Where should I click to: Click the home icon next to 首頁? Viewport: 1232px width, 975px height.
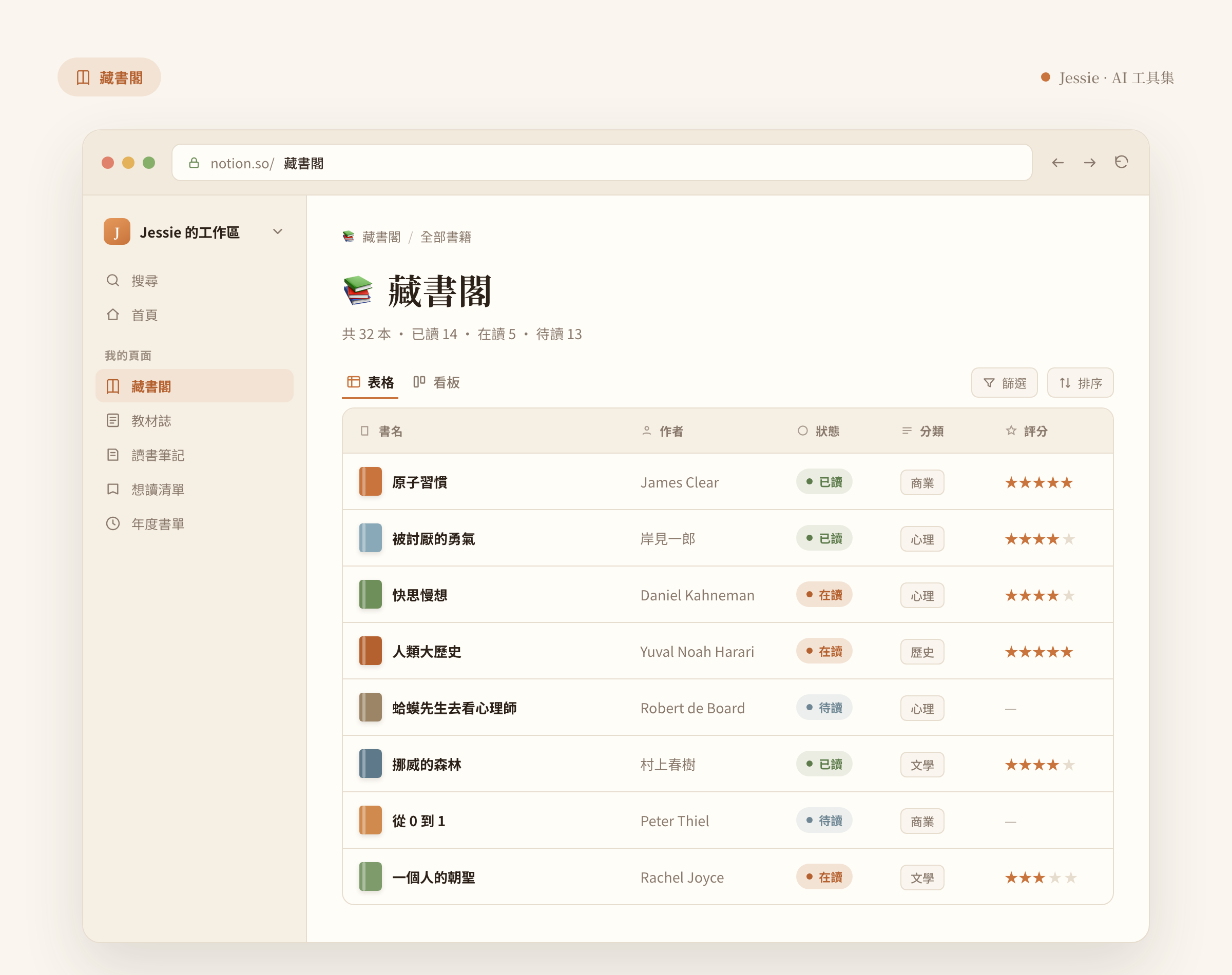(x=113, y=315)
